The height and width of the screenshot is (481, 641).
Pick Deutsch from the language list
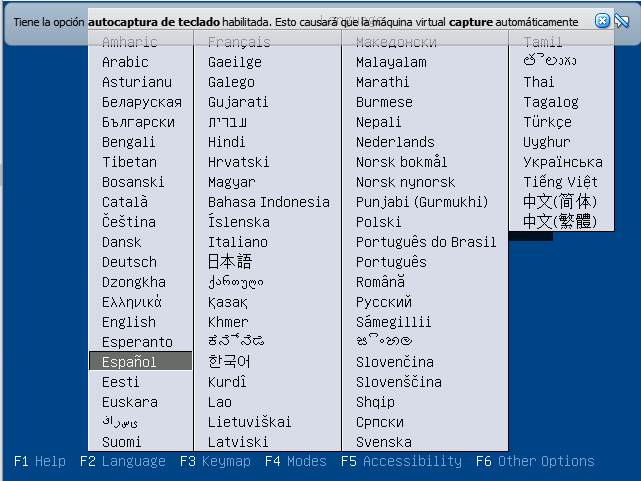[x=129, y=262]
